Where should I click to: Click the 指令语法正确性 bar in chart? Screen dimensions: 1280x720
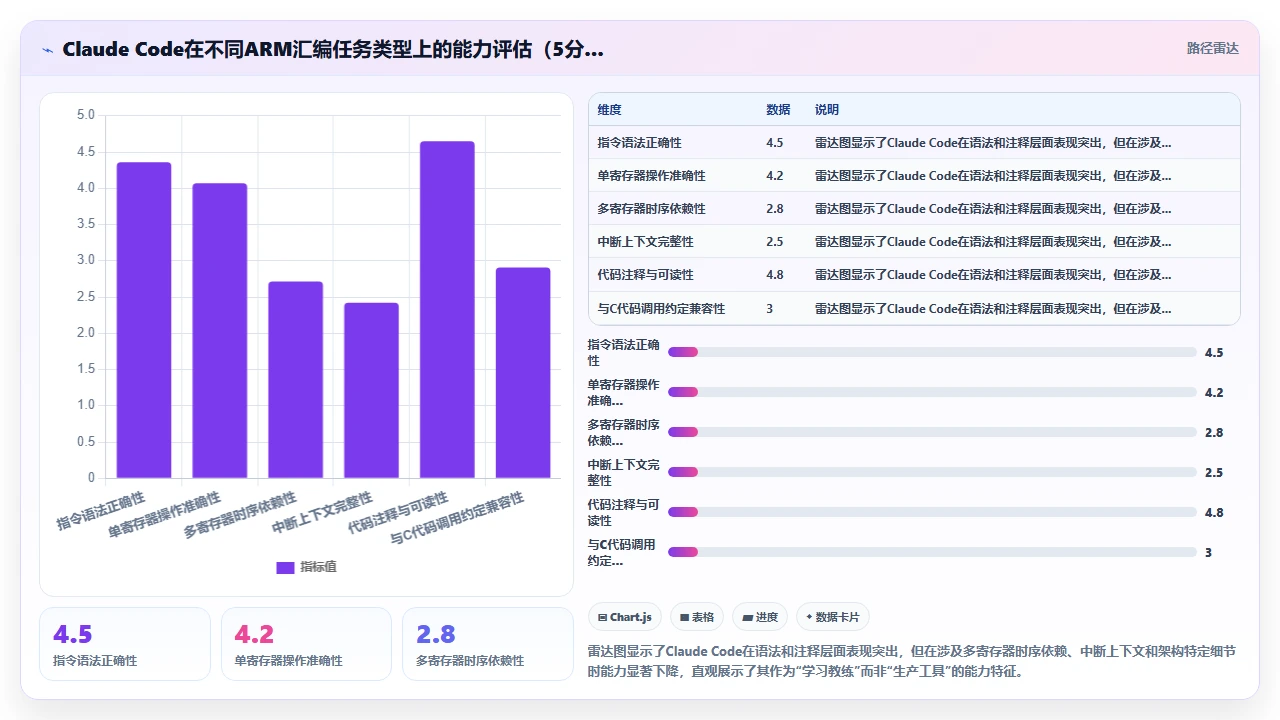click(x=144, y=320)
